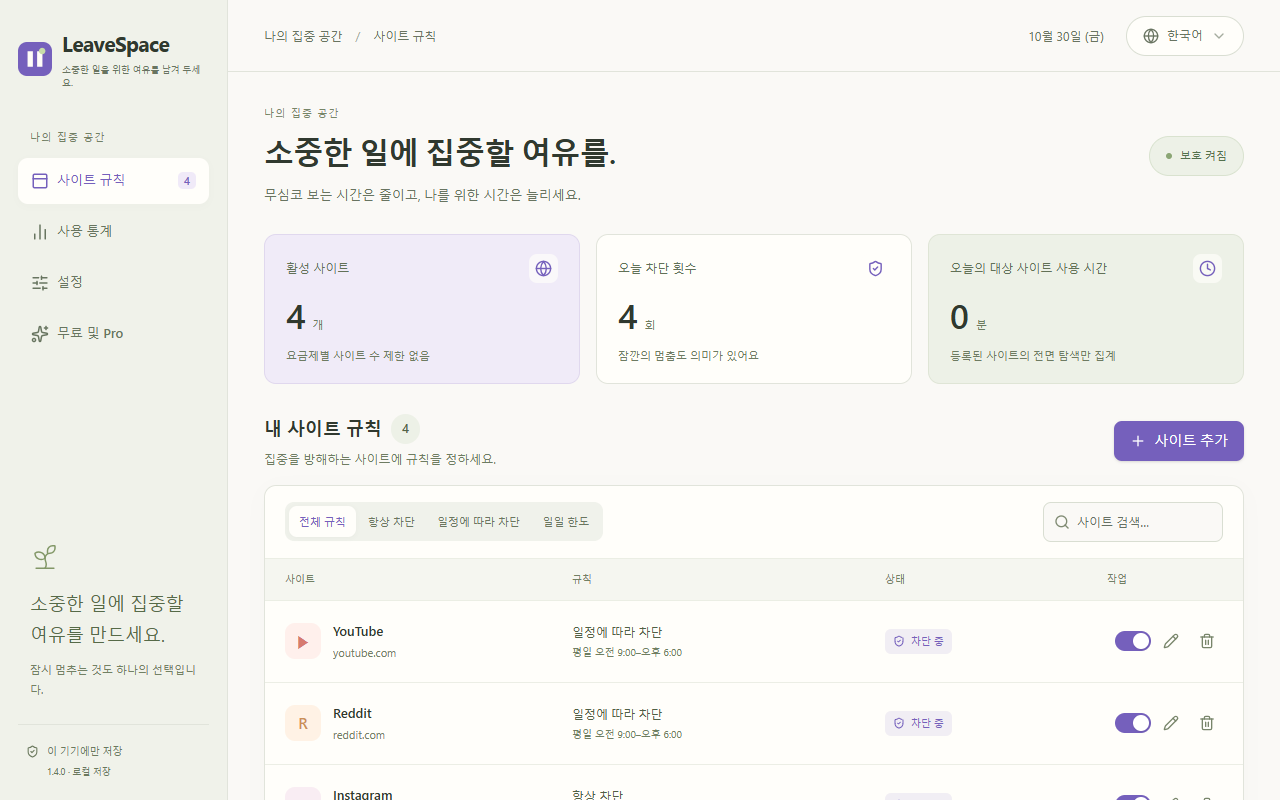Click the magnifier icon in site search
This screenshot has width=1280, height=800.
coord(1061,522)
